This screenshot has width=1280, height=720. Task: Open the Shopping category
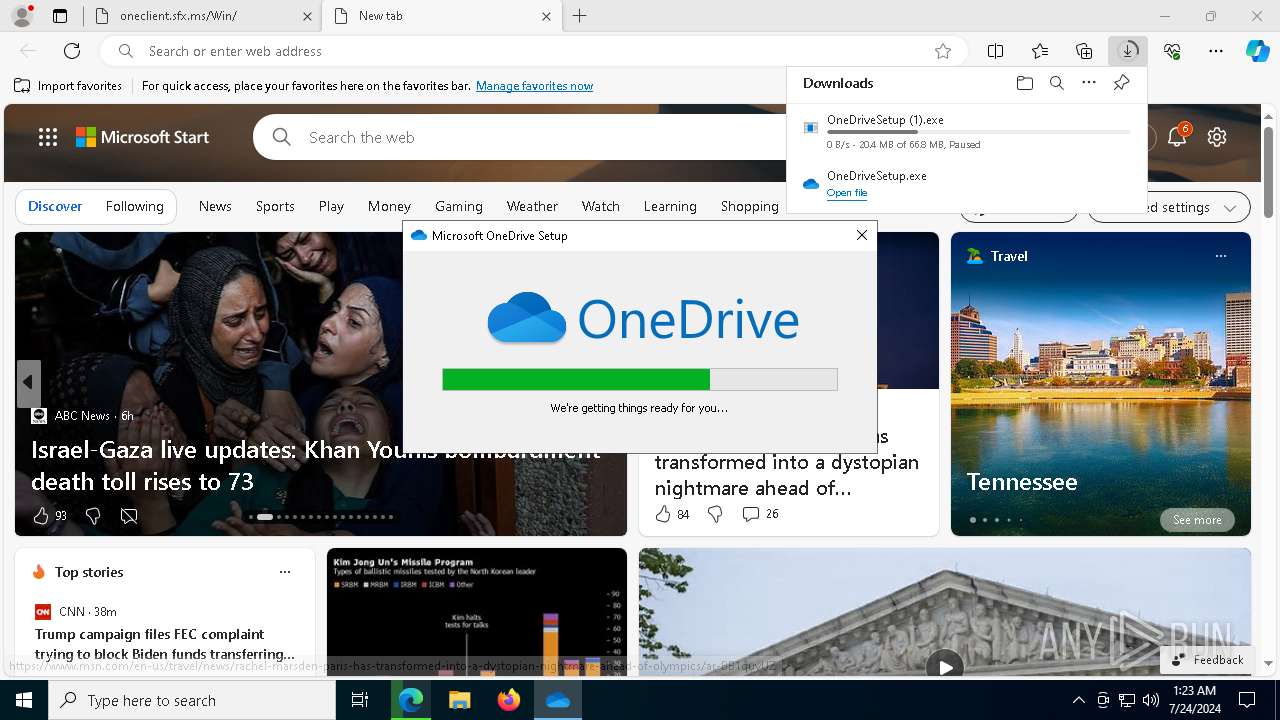point(749,206)
